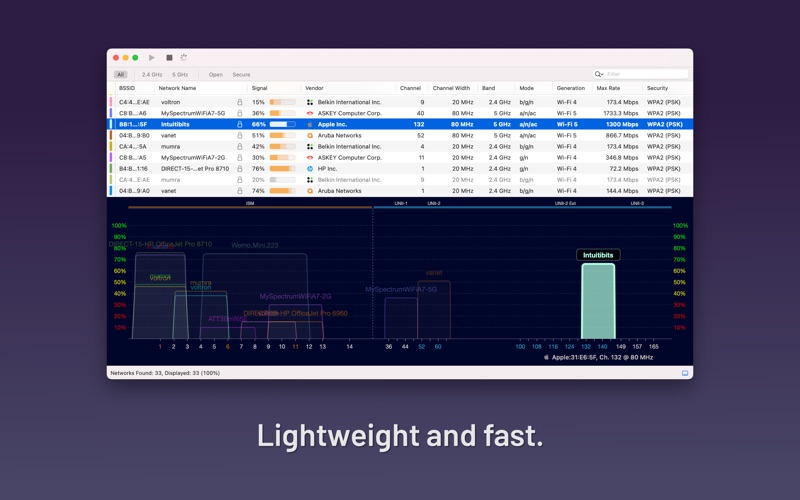Click channel 132 on the graph axis
This screenshot has width=800, height=500.
[x=586, y=346]
